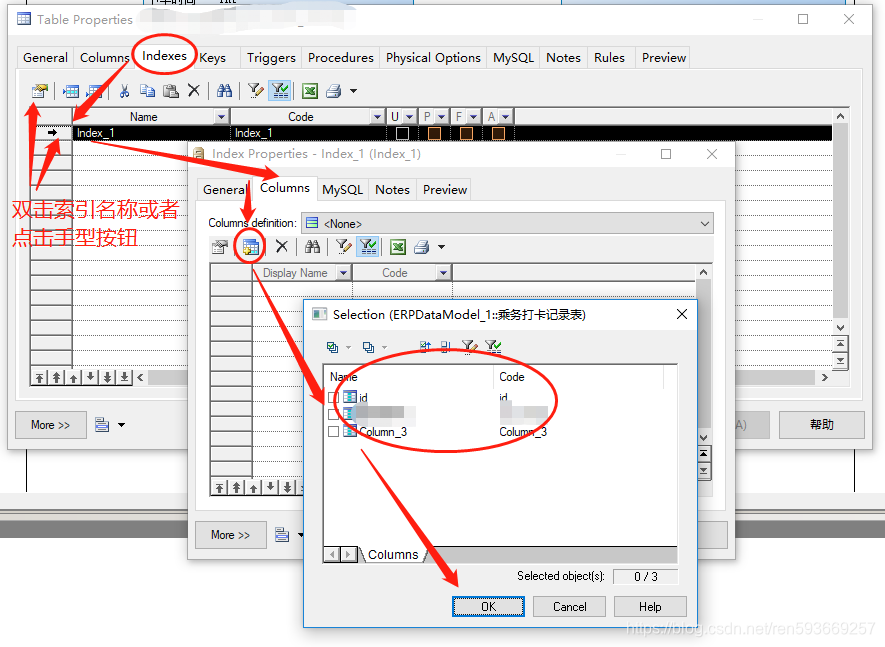Check the blurred middle column checkbox
The height and width of the screenshot is (647, 885).
pos(334,414)
